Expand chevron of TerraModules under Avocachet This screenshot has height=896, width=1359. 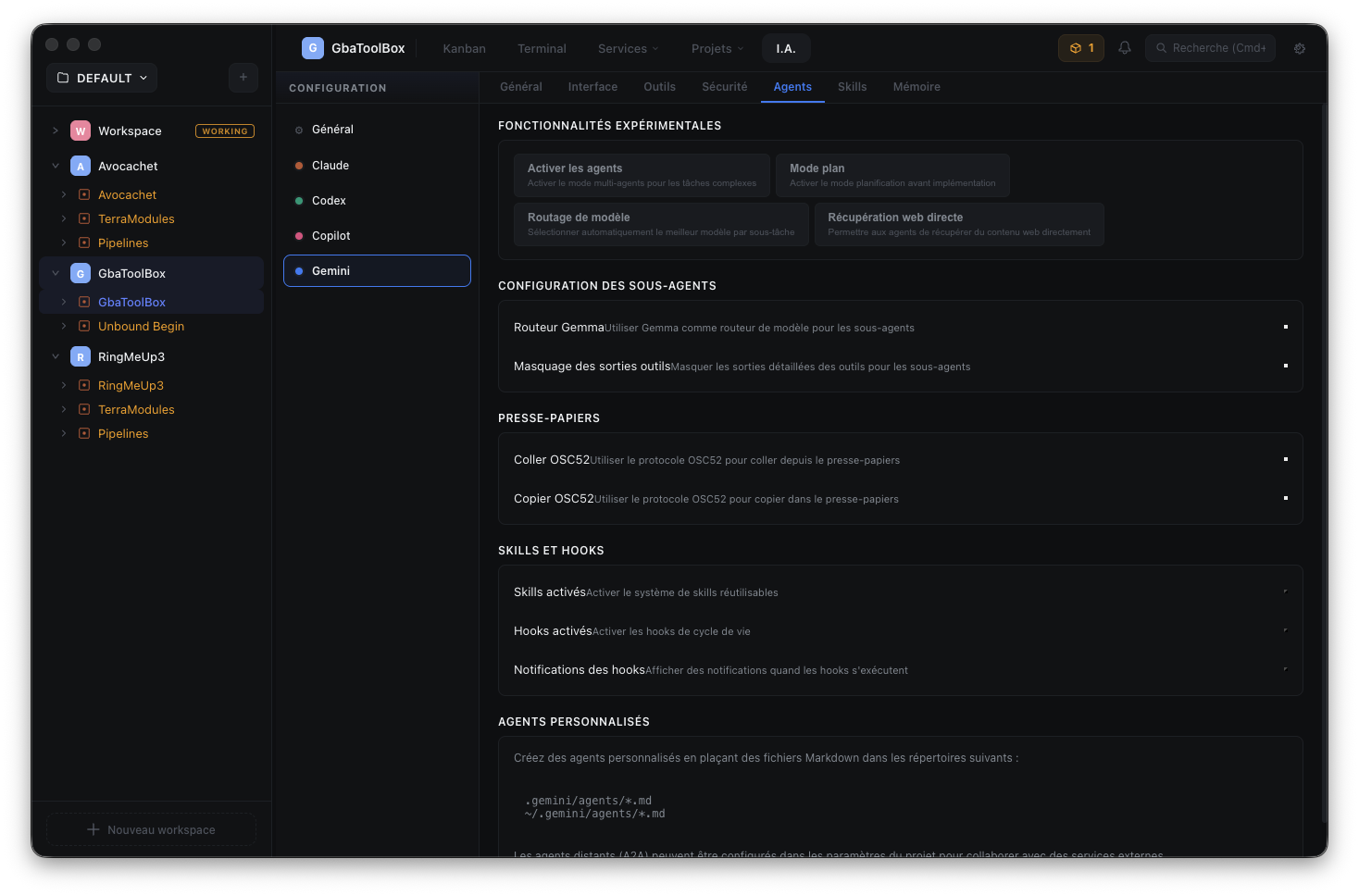tap(64, 218)
